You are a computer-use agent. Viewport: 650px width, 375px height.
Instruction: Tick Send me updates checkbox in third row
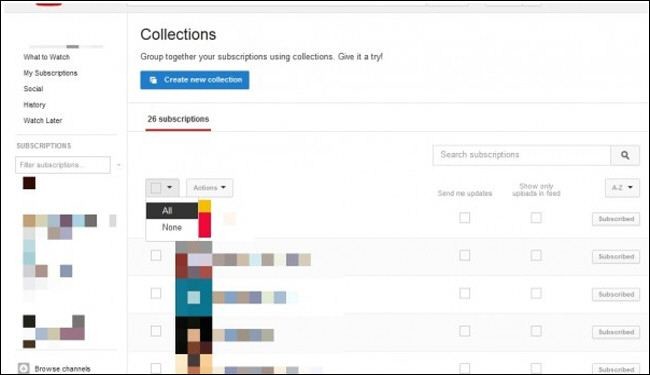pos(465,293)
